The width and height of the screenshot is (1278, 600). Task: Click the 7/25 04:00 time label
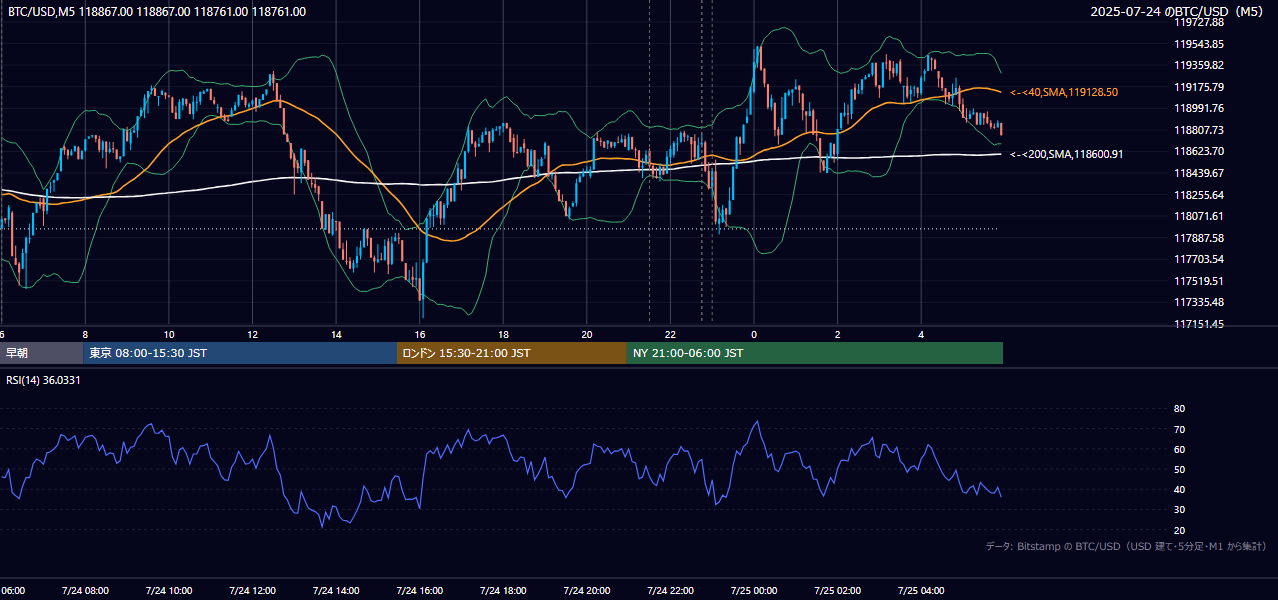(921, 591)
